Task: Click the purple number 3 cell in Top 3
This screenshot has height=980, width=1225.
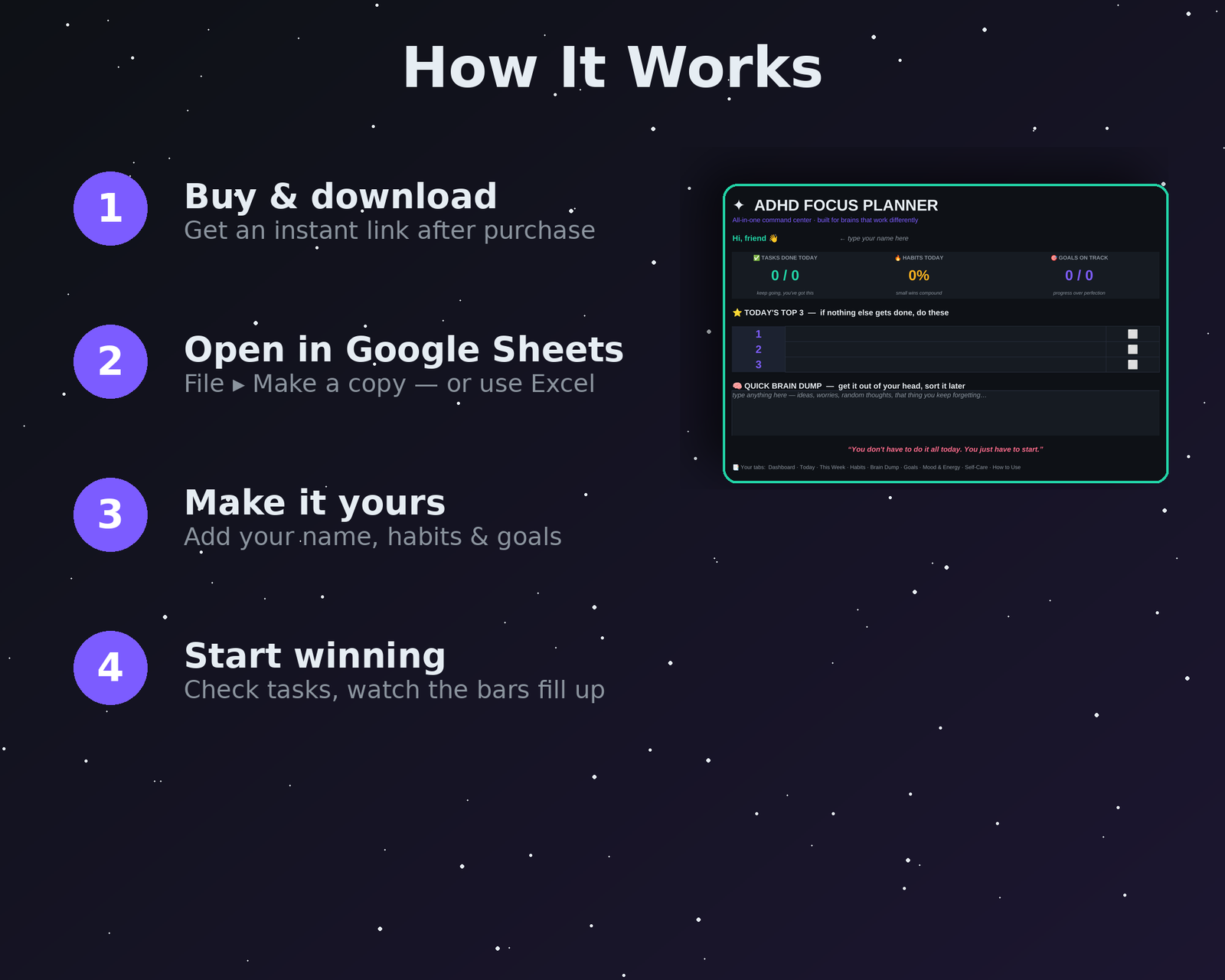Action: [759, 364]
